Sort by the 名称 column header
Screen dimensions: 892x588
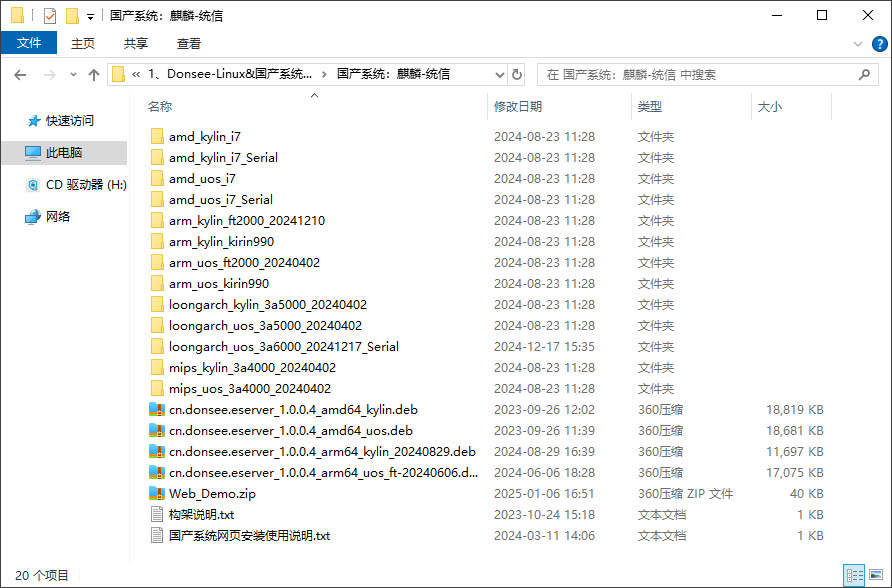(x=160, y=106)
